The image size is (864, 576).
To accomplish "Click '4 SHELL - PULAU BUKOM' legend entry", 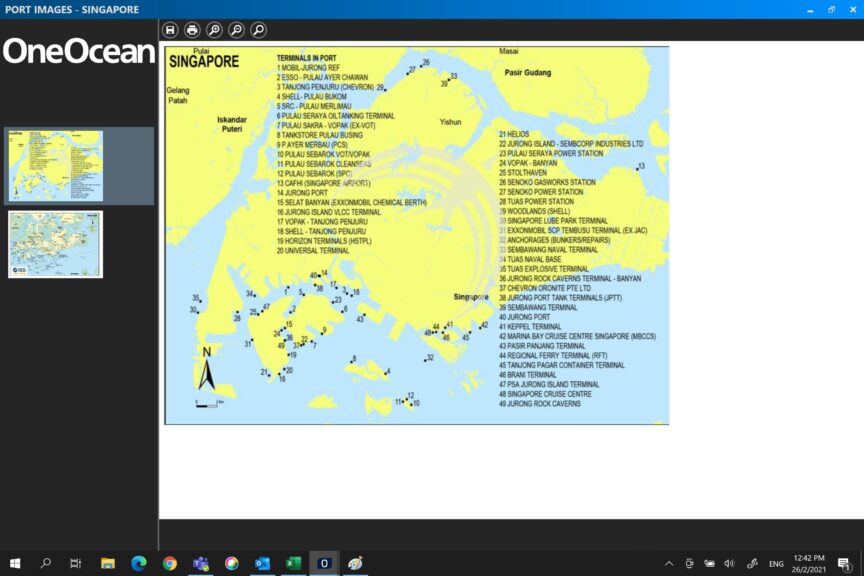I will (311, 96).
